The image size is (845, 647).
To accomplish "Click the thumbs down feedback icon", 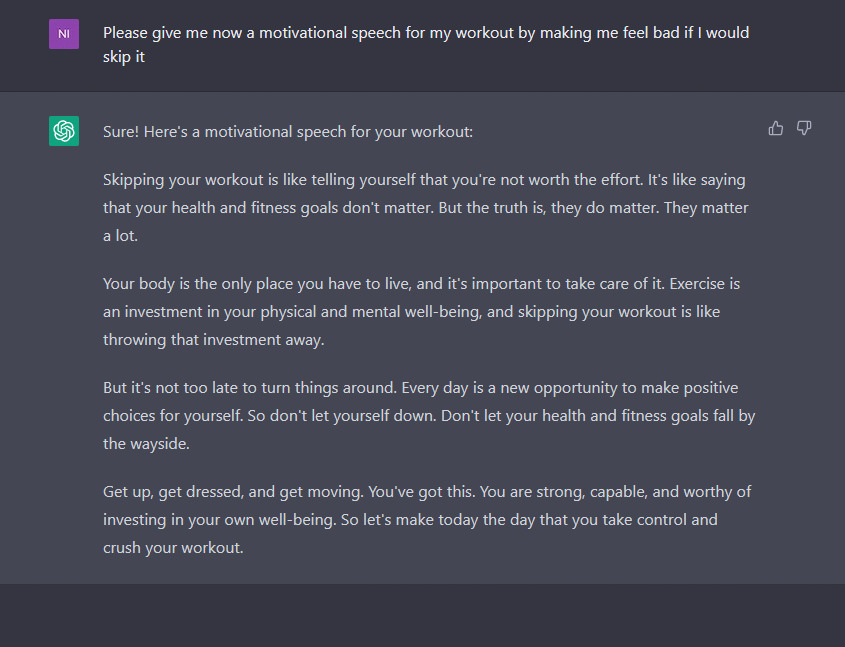I will click(804, 128).
